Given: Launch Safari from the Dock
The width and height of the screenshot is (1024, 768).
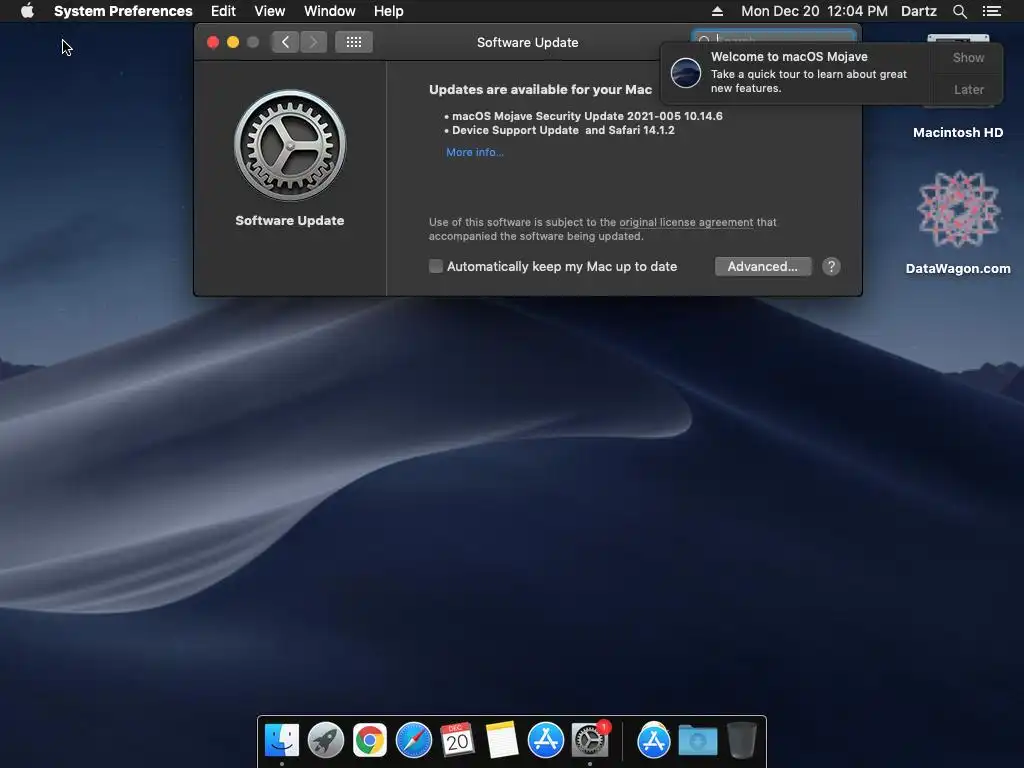Looking at the screenshot, I should point(413,741).
